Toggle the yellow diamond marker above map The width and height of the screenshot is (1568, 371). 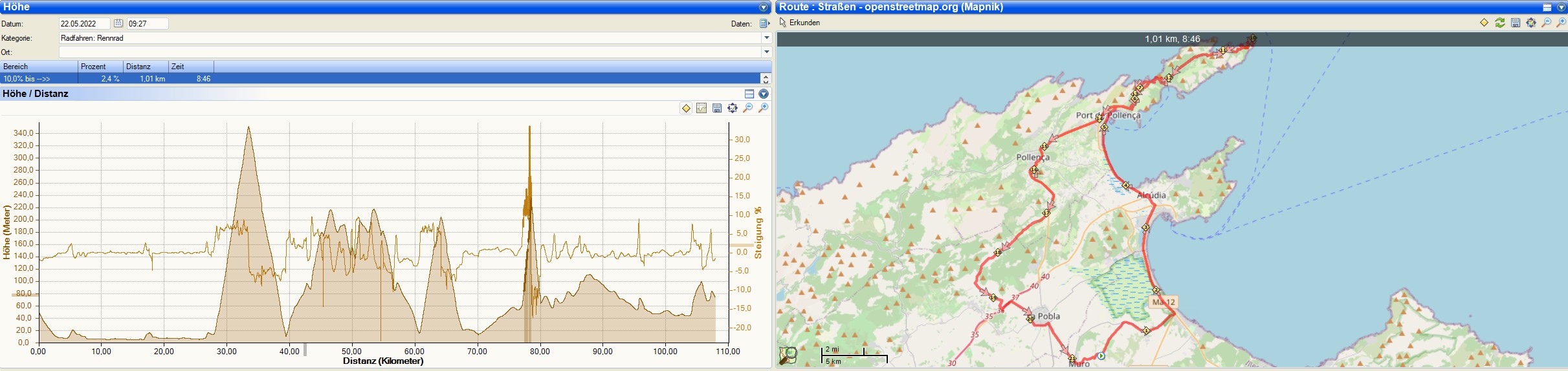coord(1484,23)
